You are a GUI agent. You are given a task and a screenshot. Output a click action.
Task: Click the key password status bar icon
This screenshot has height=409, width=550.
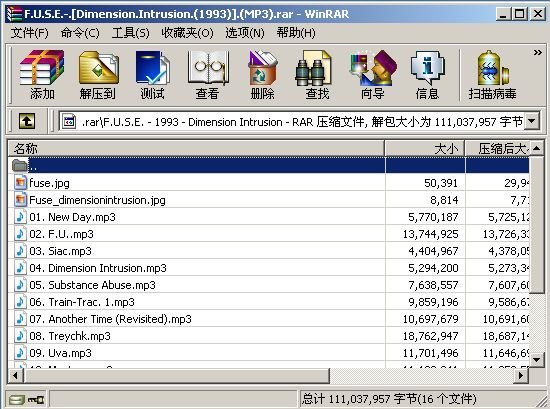[36, 400]
